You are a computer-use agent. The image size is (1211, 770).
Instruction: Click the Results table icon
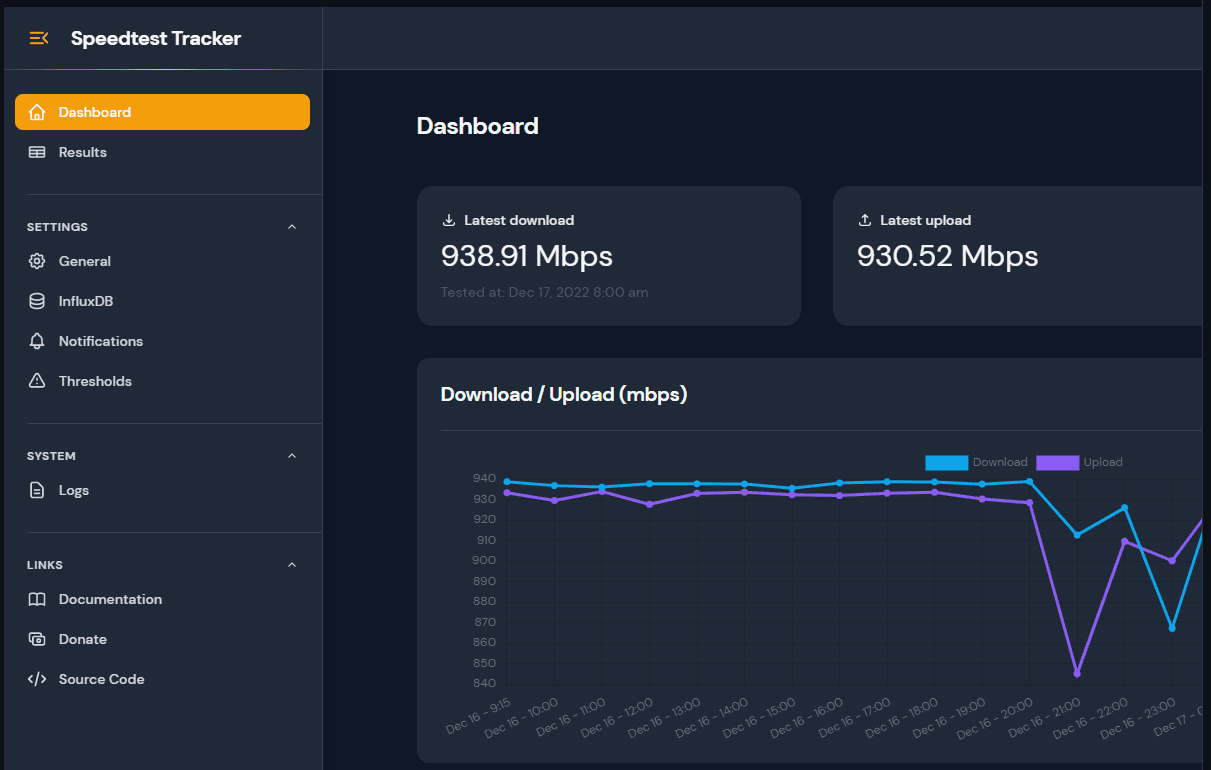click(37, 153)
